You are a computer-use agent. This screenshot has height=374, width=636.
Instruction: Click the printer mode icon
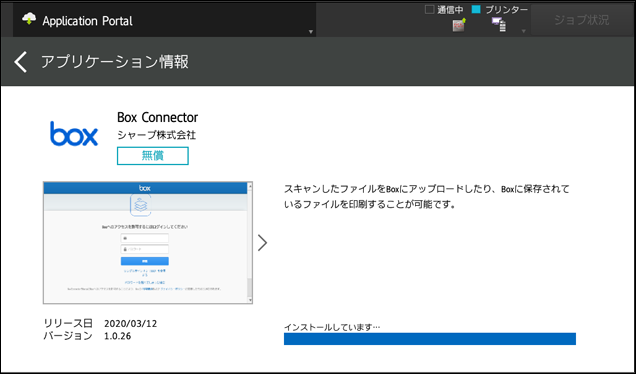click(x=499, y=25)
